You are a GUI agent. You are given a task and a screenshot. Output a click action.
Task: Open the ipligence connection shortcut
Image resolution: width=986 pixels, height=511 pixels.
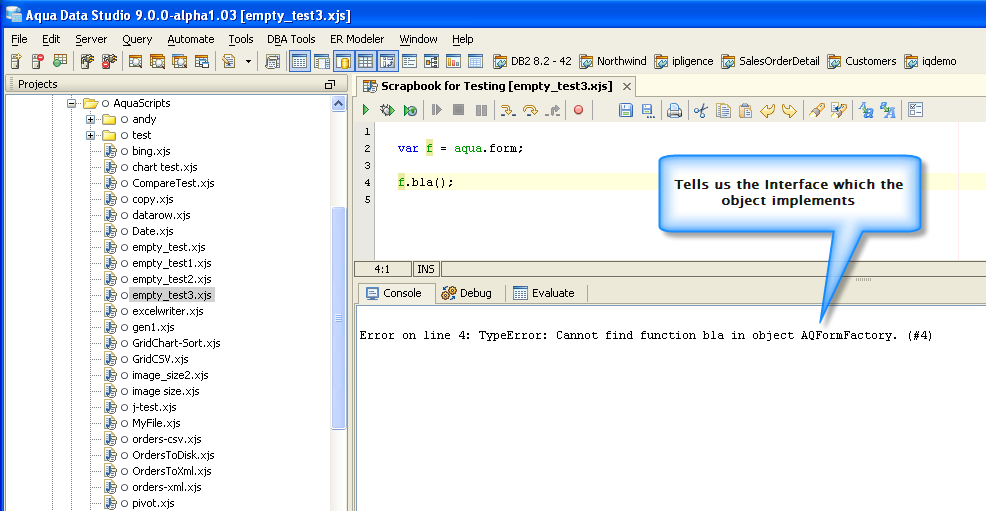[x=684, y=61]
